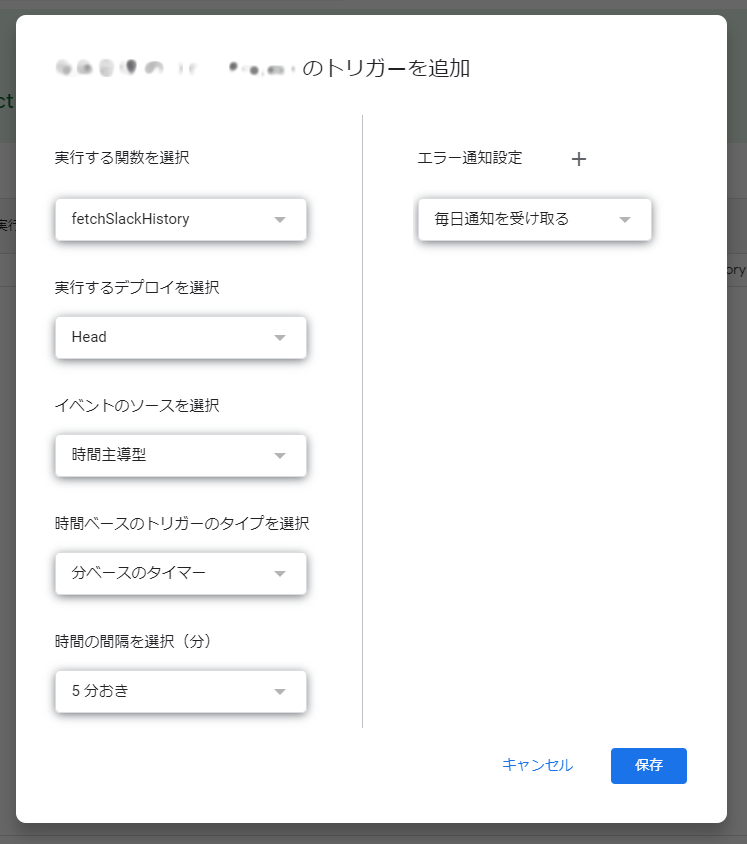Save the trigger with the 保存 button
The width and height of the screenshot is (747, 844).
tap(648, 765)
